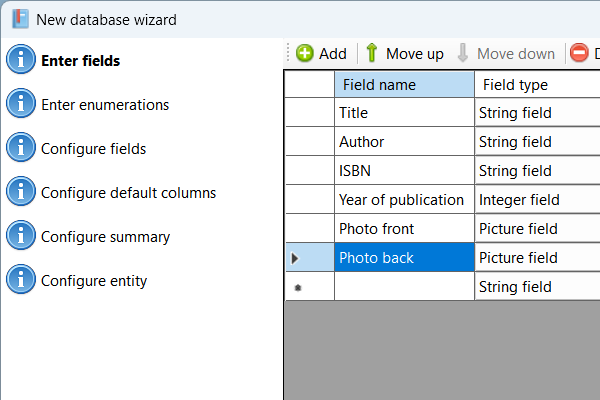Go to Enter enumerations step
600x400 pixels.
105,105
